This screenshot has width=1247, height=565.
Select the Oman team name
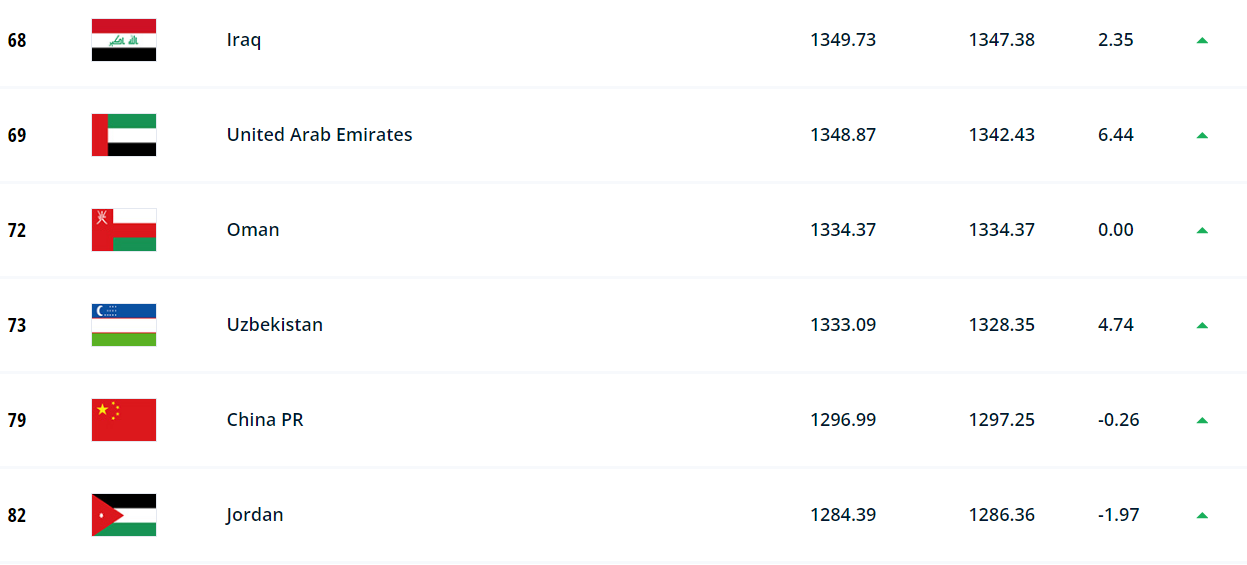253,230
